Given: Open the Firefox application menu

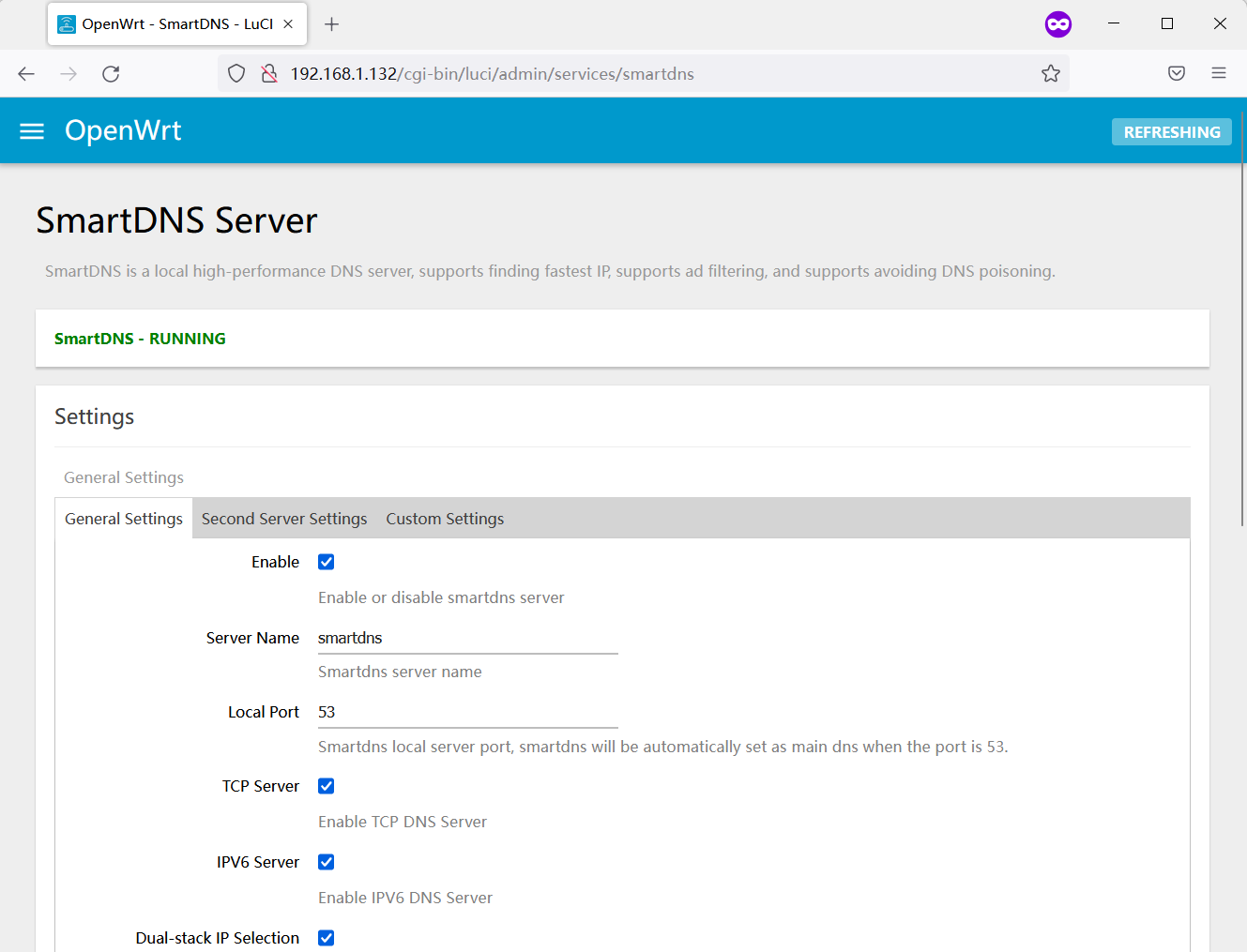Looking at the screenshot, I should click(1219, 74).
